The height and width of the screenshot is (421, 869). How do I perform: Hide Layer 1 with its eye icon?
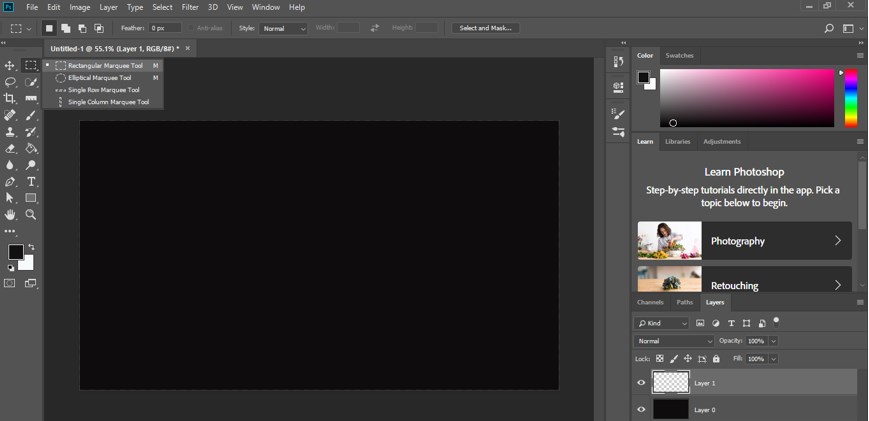pyautogui.click(x=641, y=383)
